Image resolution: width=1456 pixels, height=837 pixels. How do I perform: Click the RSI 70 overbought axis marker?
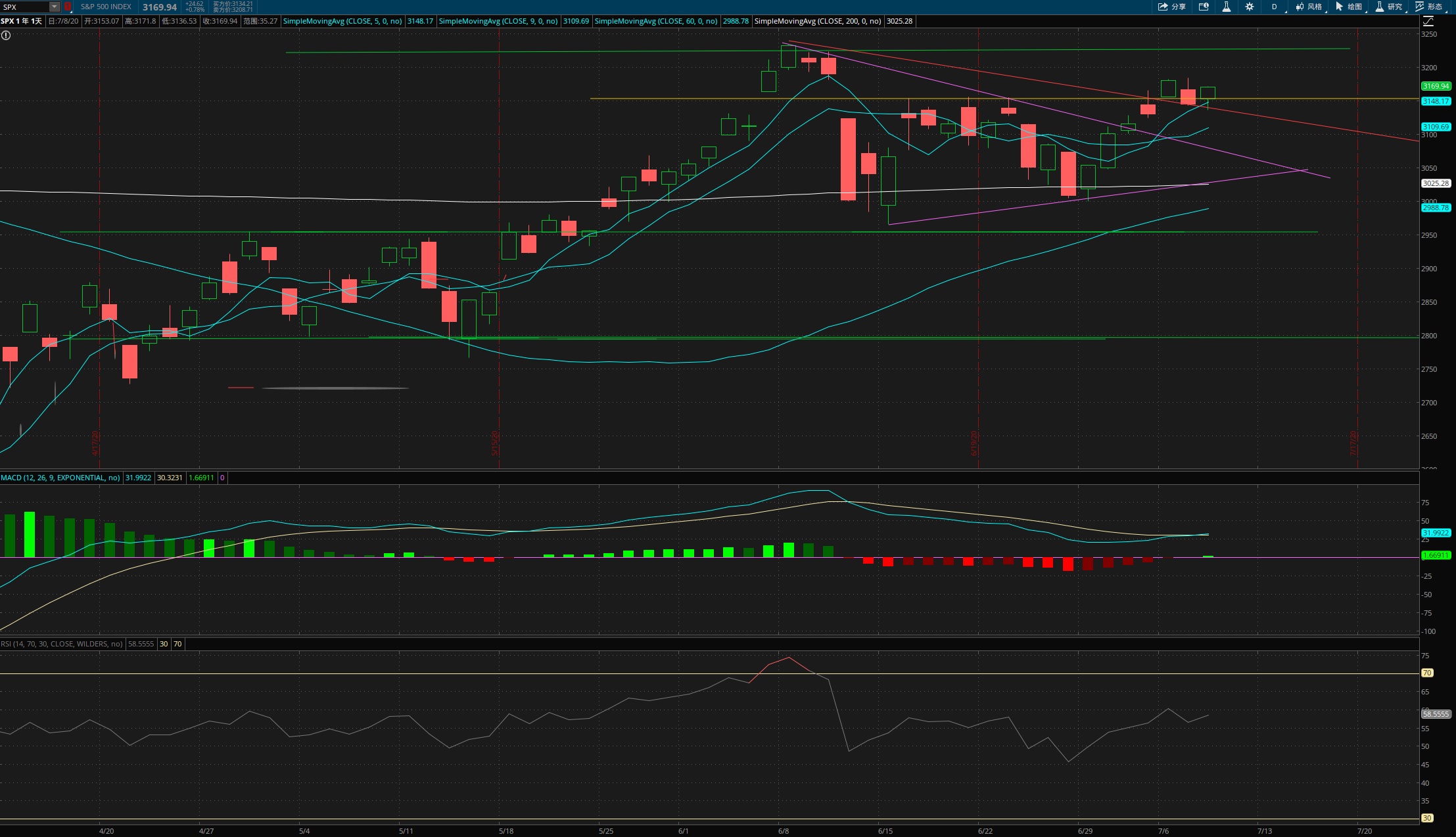click(1427, 673)
